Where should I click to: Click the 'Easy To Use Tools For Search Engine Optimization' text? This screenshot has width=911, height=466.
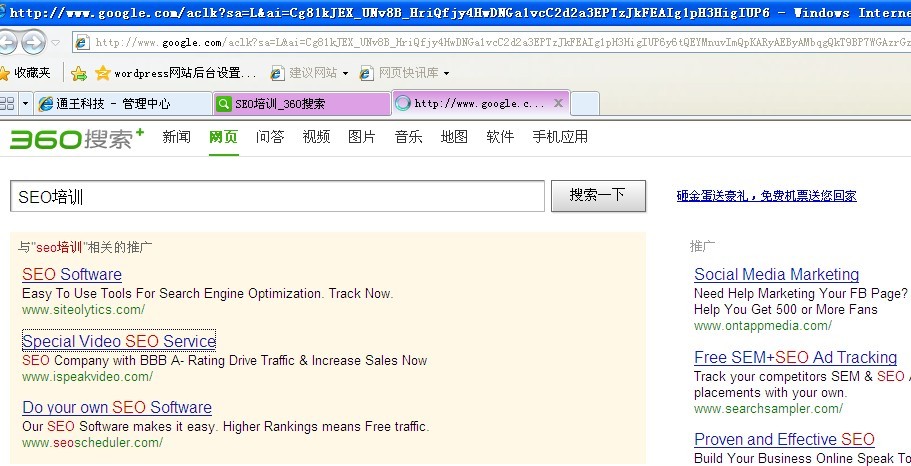pos(171,293)
